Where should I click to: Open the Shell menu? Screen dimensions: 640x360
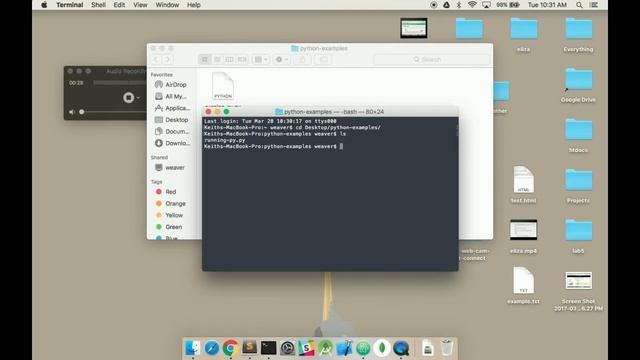click(98, 5)
